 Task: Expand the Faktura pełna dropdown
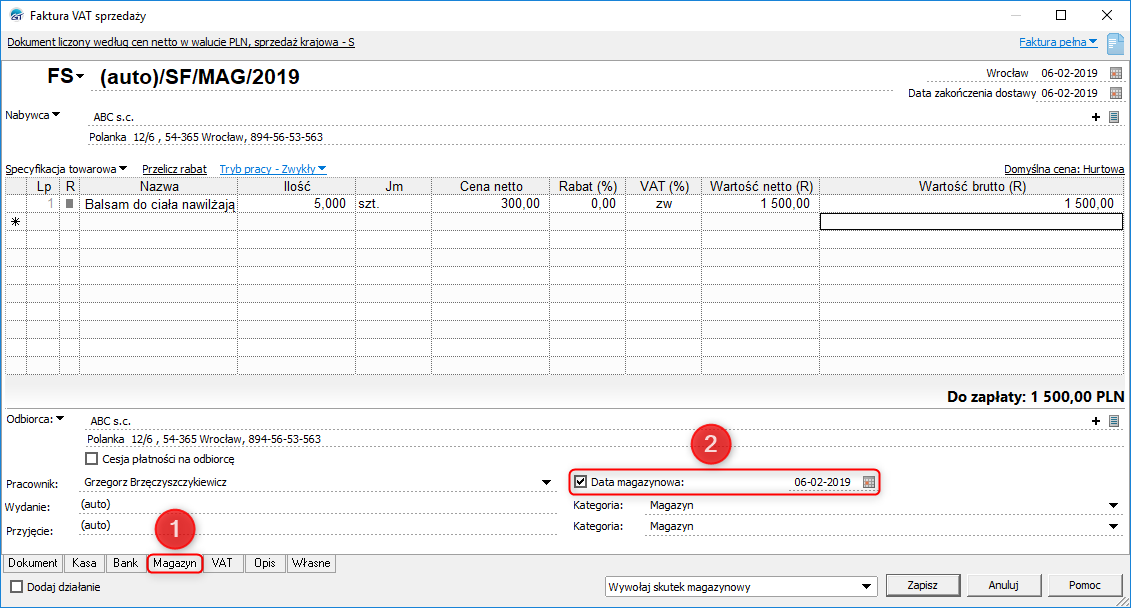coord(1058,42)
